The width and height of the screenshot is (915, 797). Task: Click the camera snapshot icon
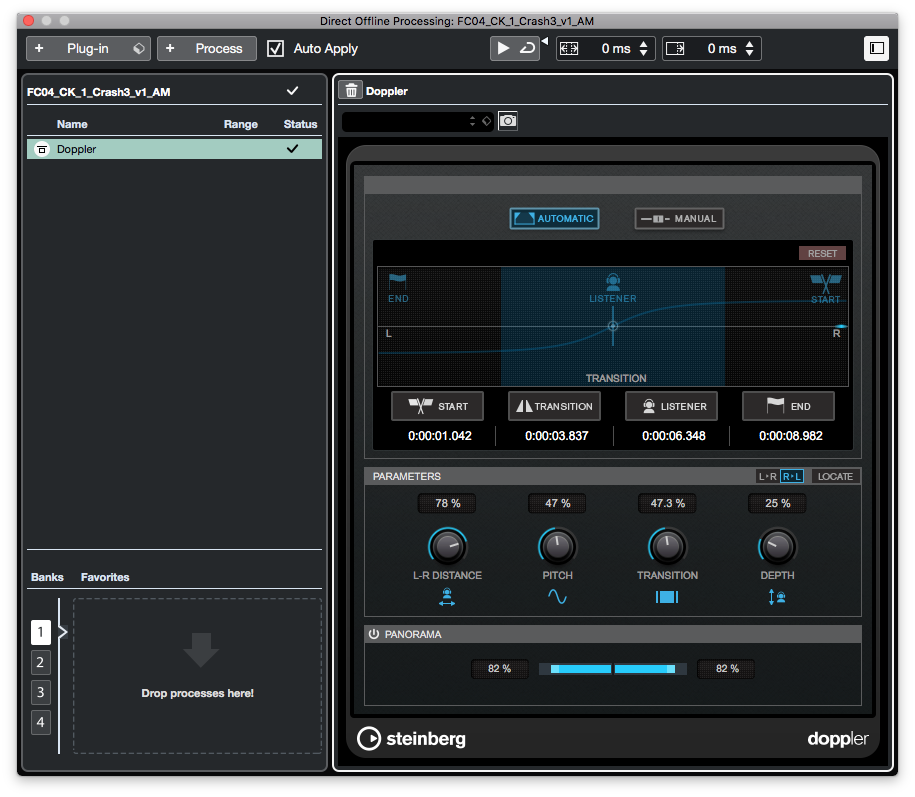[x=508, y=121]
